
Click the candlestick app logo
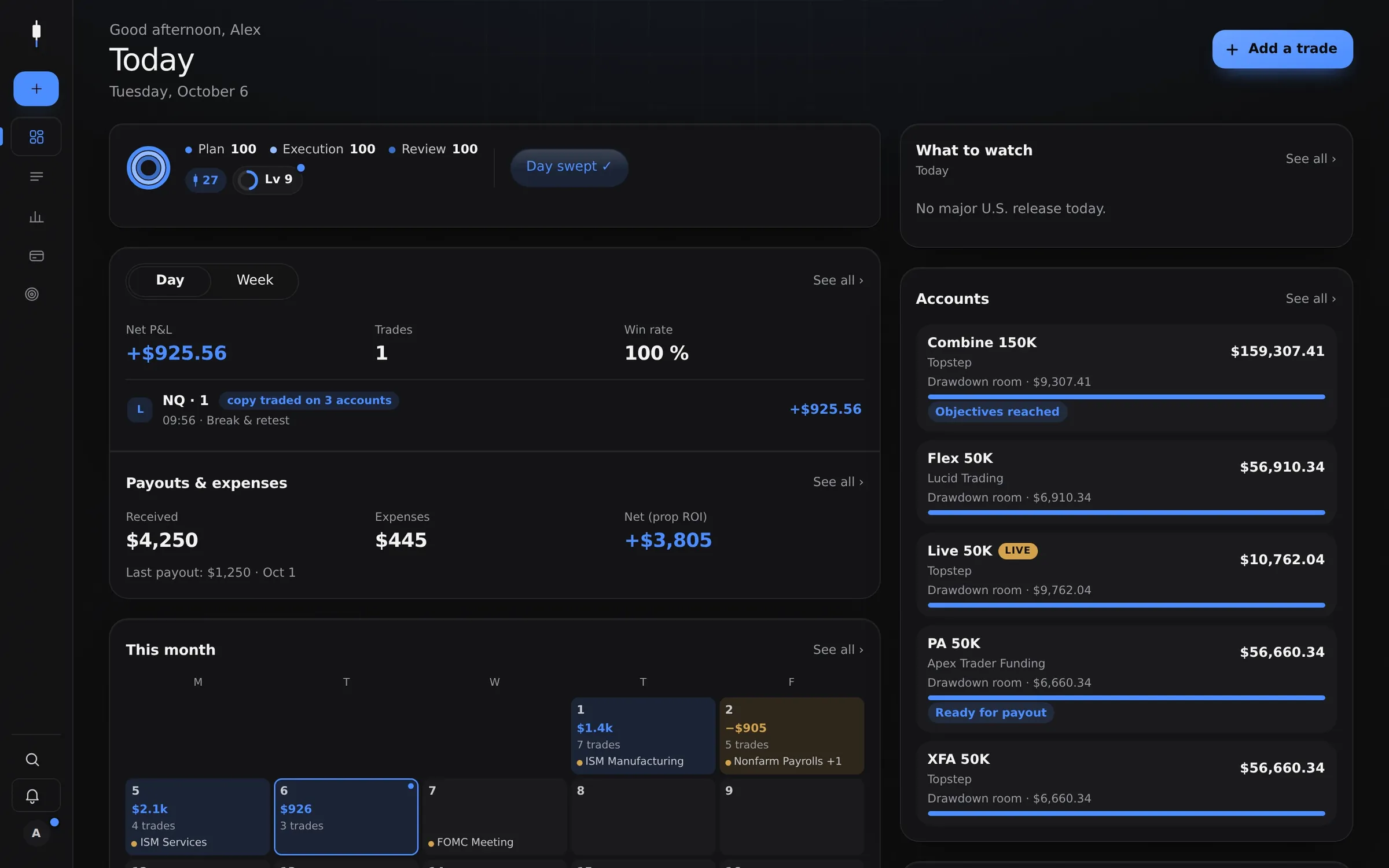click(x=36, y=34)
